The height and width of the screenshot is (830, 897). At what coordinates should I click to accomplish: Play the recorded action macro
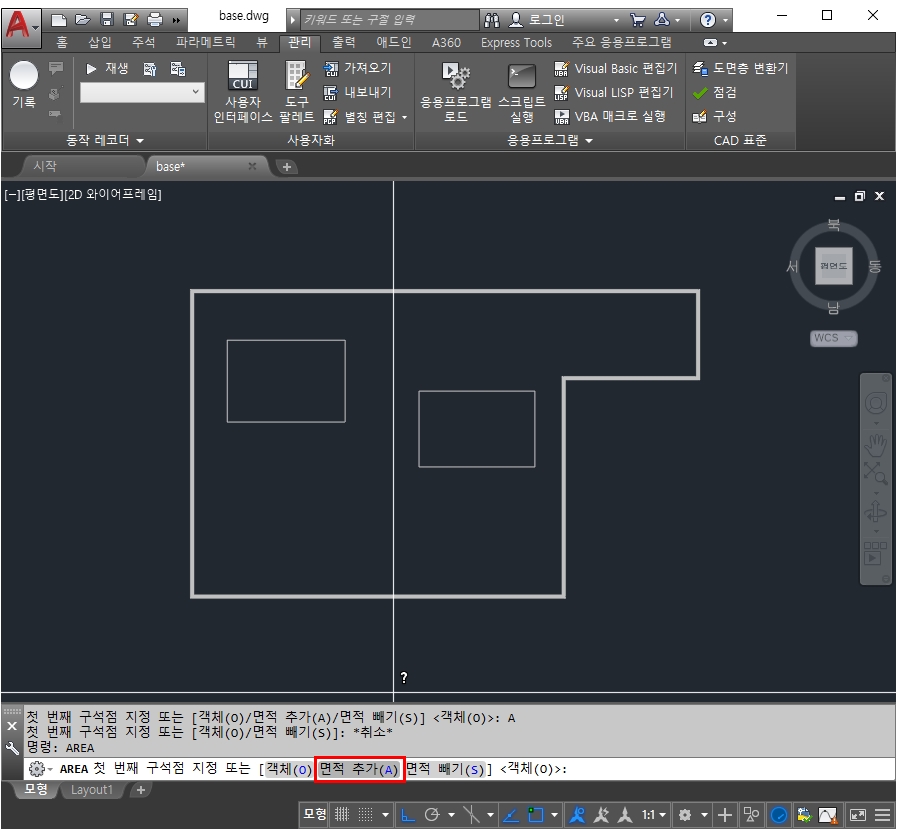click(106, 69)
